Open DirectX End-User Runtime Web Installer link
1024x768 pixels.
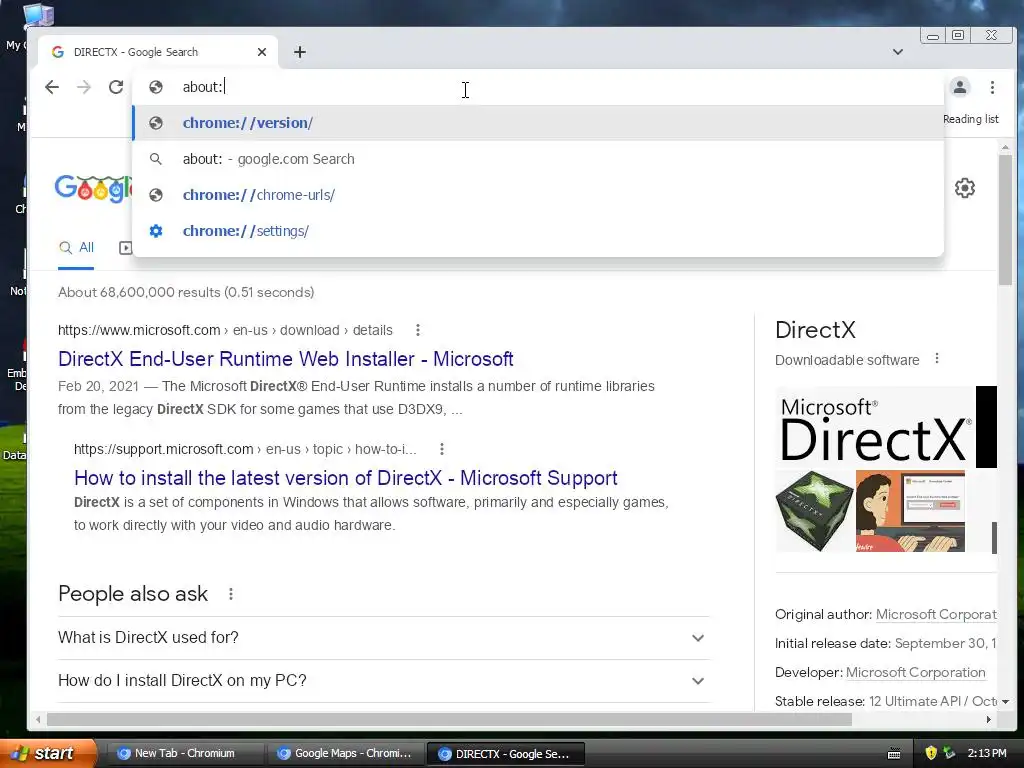pos(285,359)
